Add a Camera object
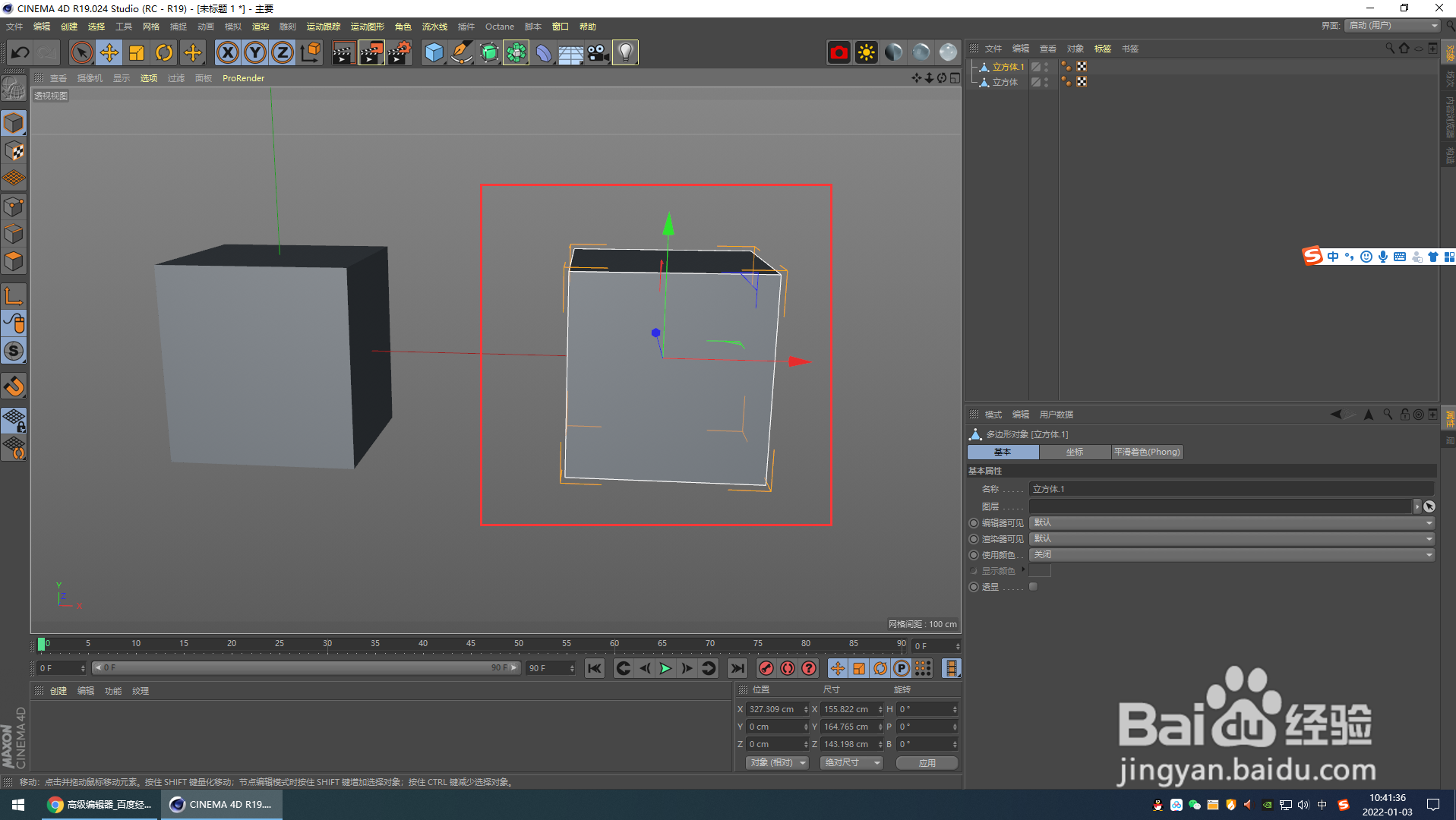The image size is (1456, 820). [x=598, y=52]
